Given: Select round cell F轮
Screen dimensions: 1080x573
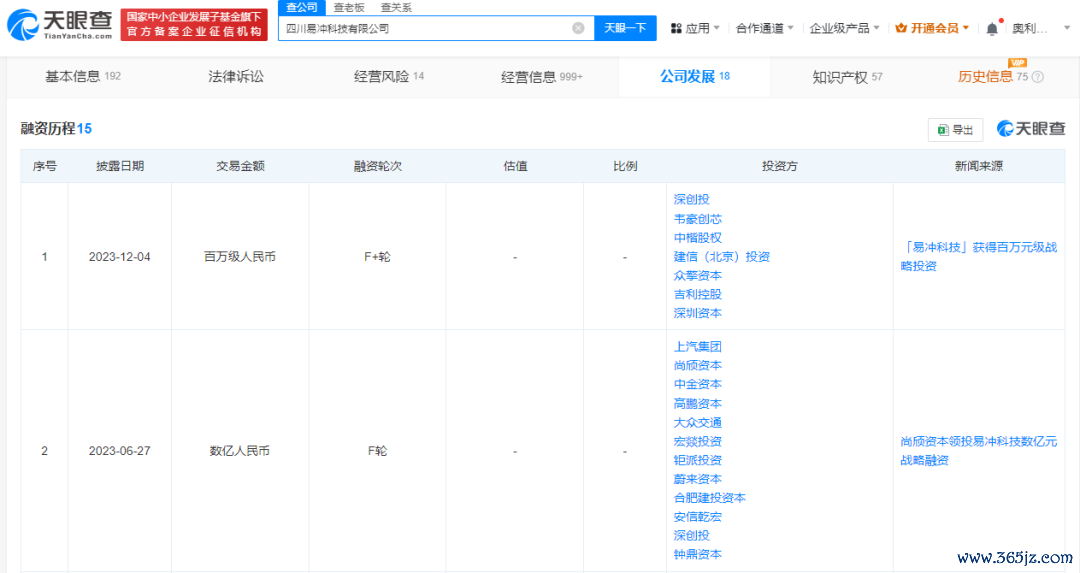Looking at the screenshot, I should coord(377,451).
